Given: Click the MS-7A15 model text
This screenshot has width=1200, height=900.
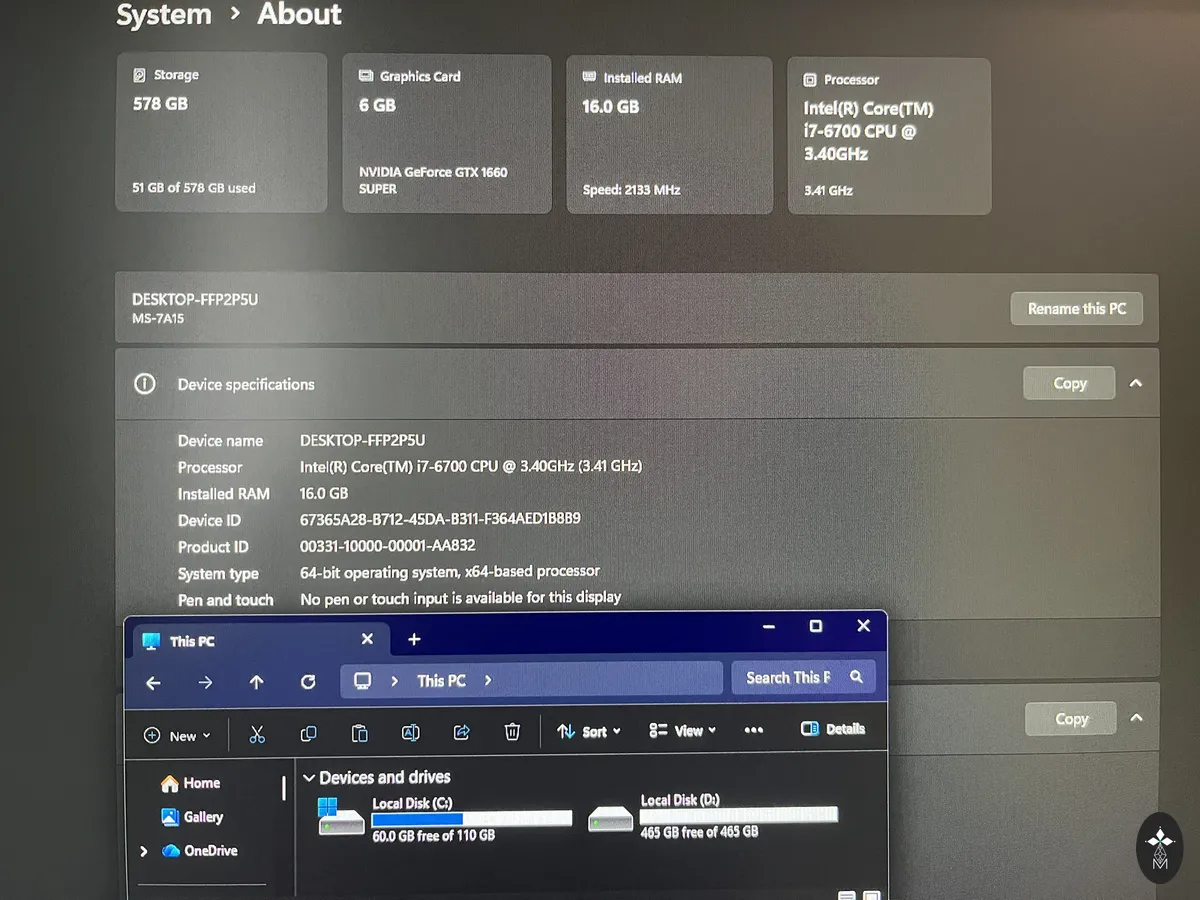Looking at the screenshot, I should (158, 319).
